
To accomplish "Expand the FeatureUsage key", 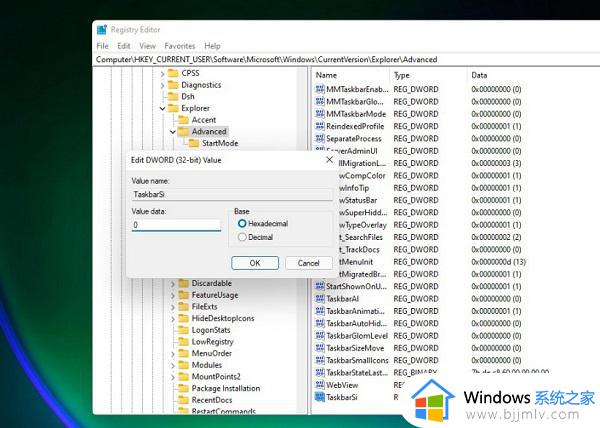I will point(173,295).
